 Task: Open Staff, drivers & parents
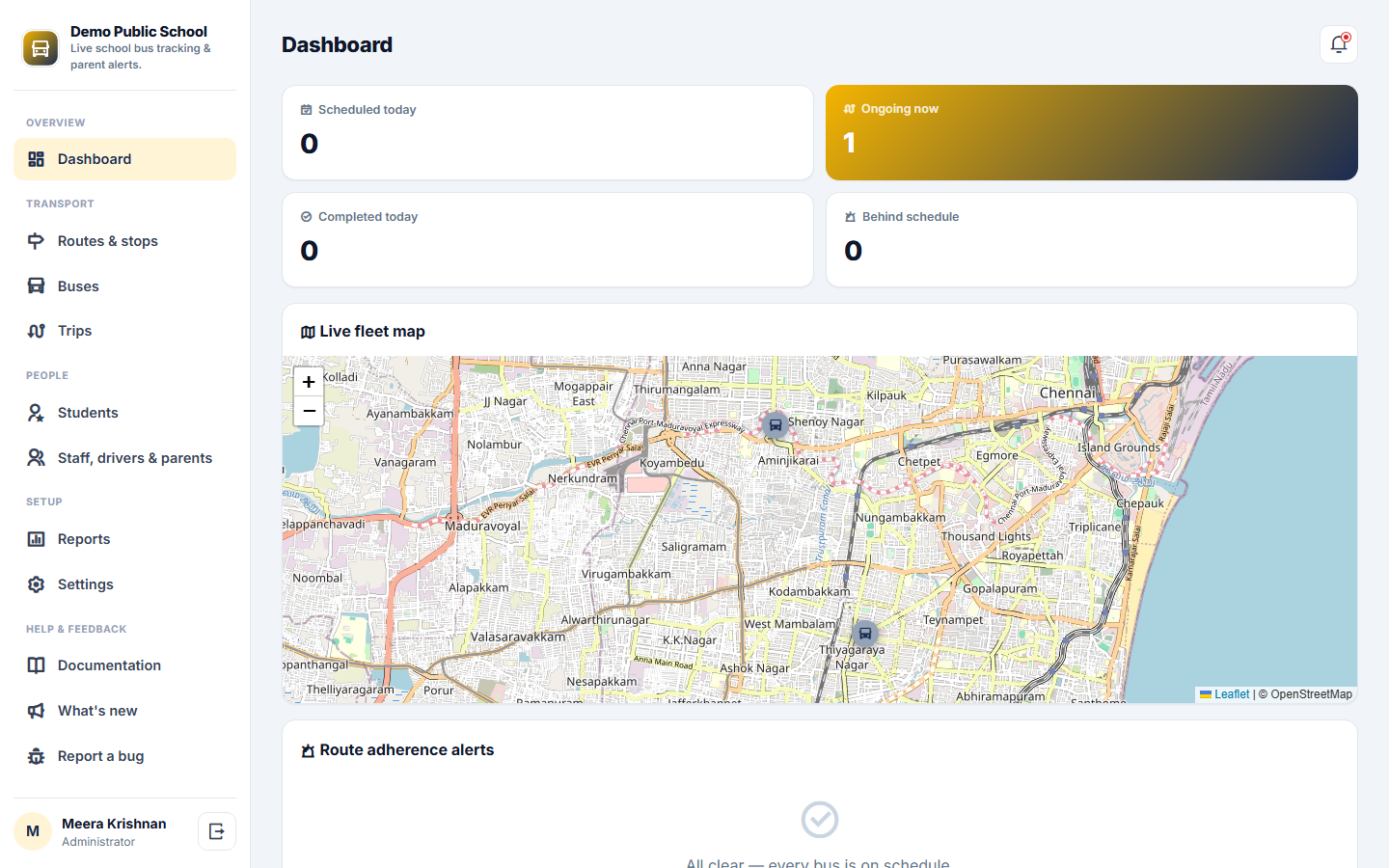tap(124, 458)
